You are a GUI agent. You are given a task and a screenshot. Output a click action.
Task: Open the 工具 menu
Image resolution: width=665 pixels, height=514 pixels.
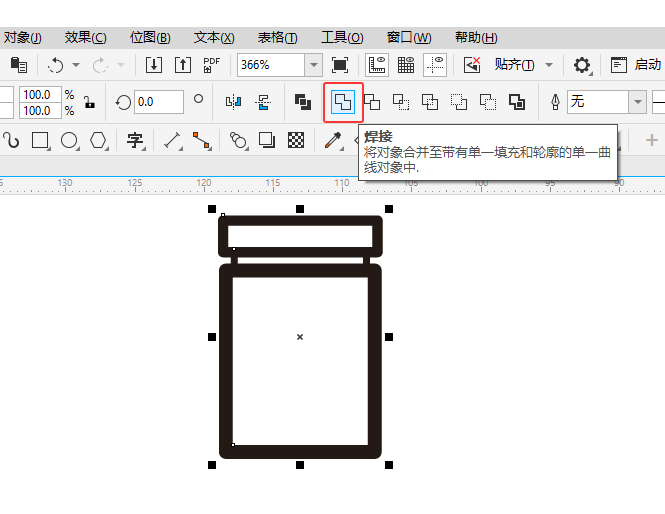click(342, 38)
